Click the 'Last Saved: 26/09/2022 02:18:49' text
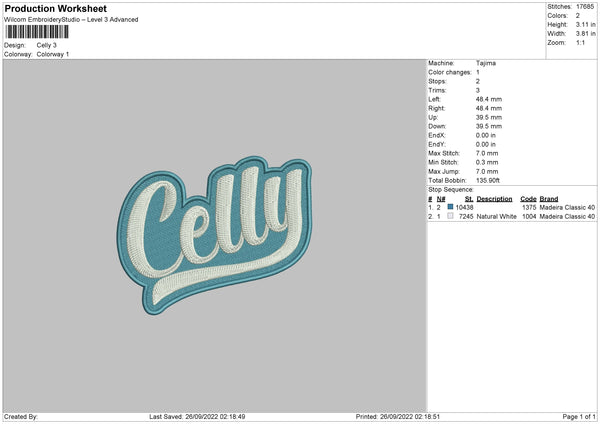 tap(197, 416)
